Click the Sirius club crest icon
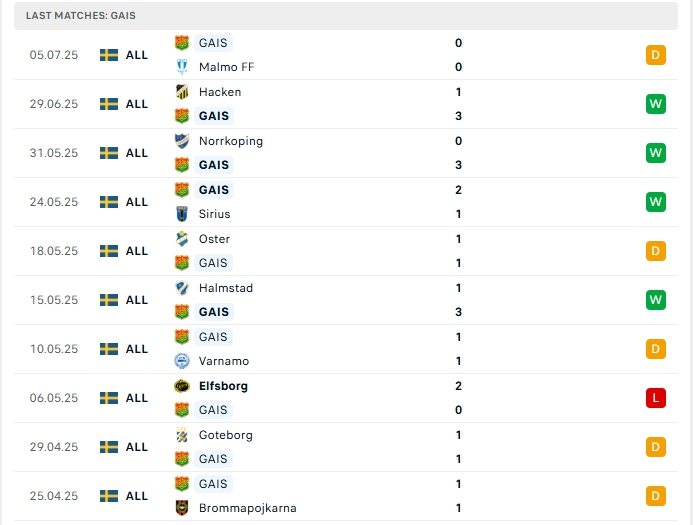The height and width of the screenshot is (525, 693). (182, 214)
